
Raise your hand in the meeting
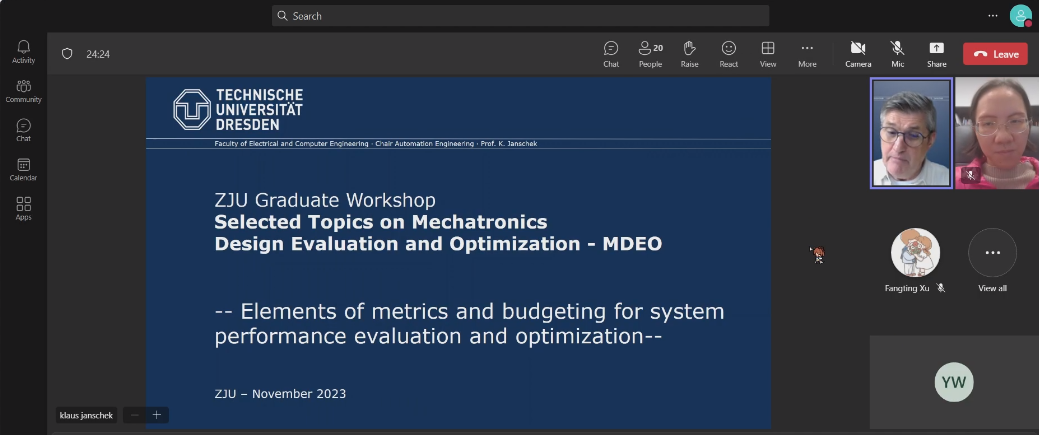click(689, 53)
